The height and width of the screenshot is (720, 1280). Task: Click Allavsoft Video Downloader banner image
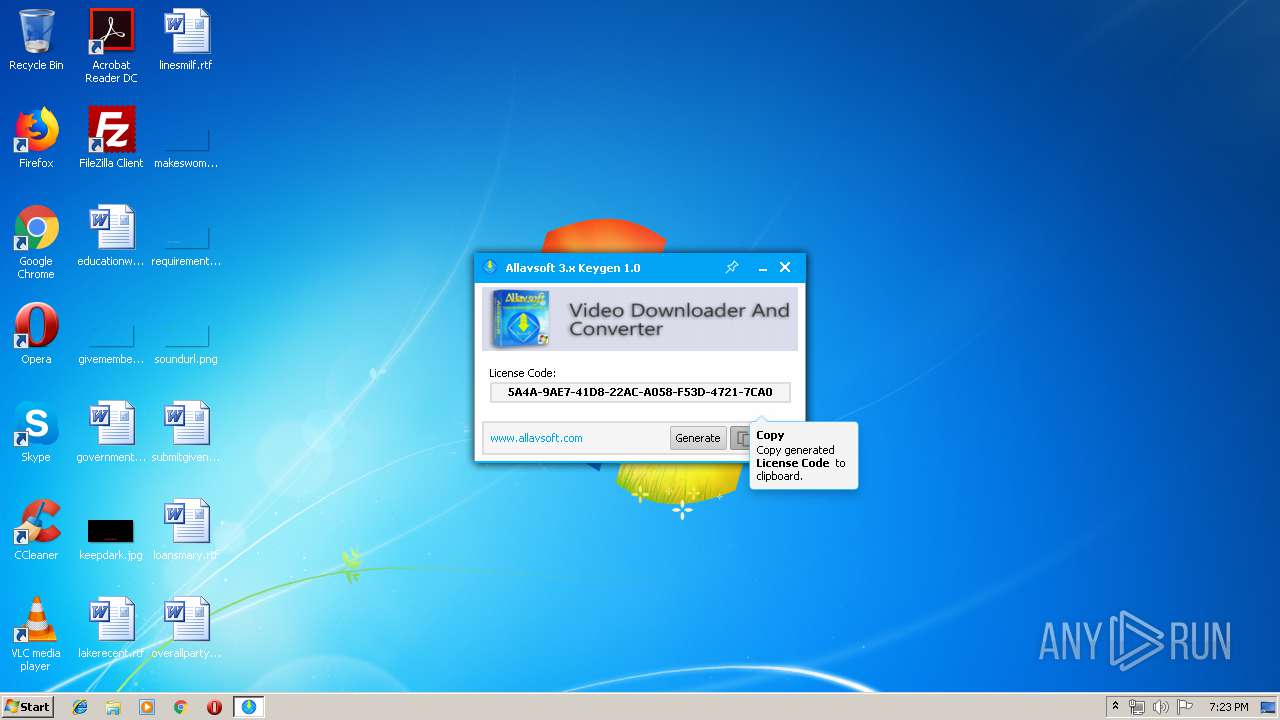point(640,319)
